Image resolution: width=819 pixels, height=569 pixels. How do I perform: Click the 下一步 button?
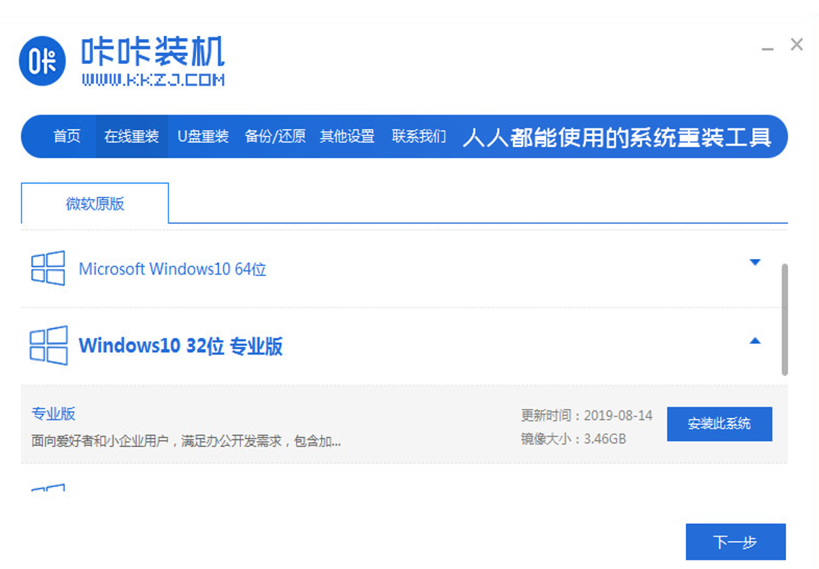coord(735,542)
